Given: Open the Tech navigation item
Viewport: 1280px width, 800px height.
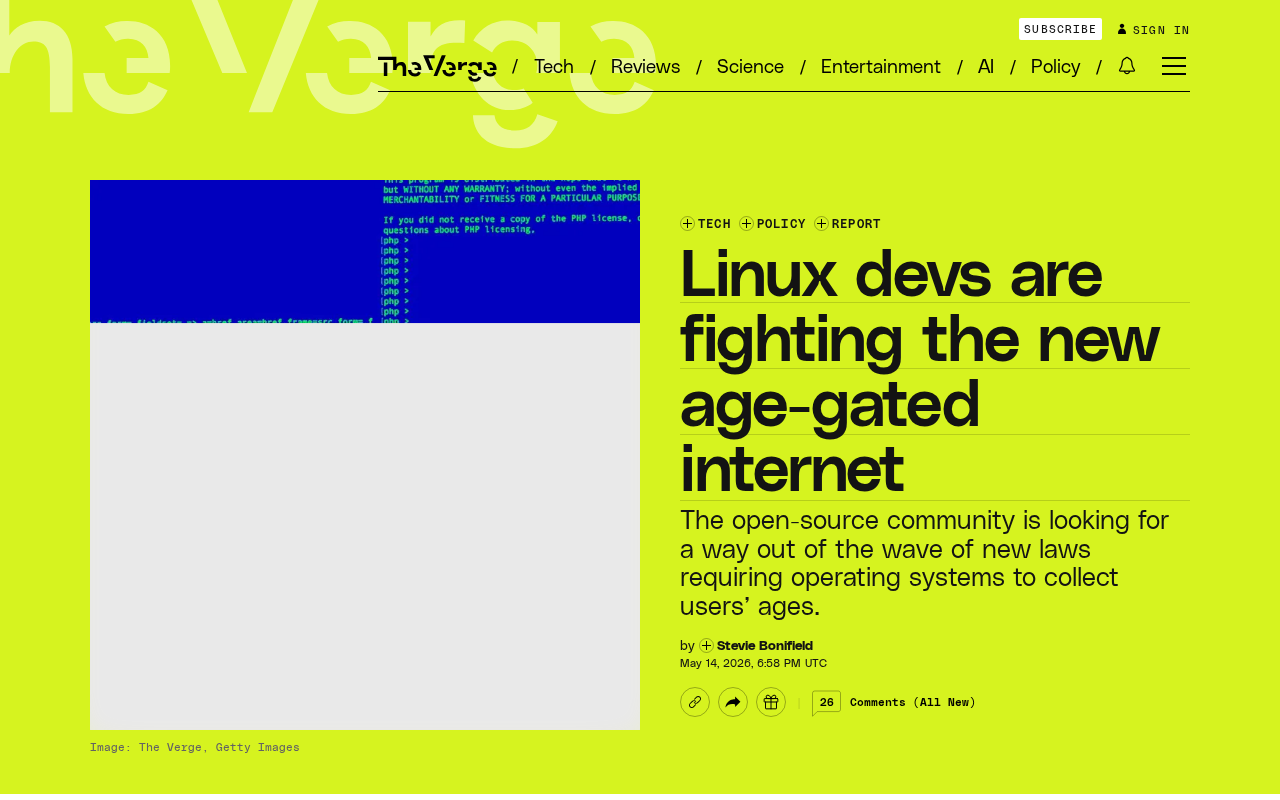Looking at the screenshot, I should coord(554,67).
